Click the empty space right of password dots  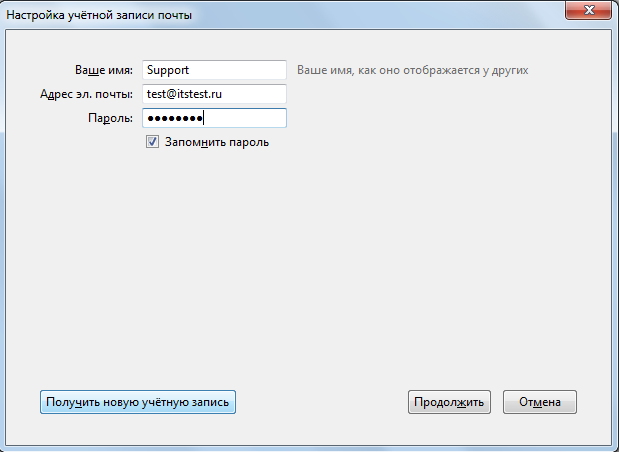pos(245,118)
